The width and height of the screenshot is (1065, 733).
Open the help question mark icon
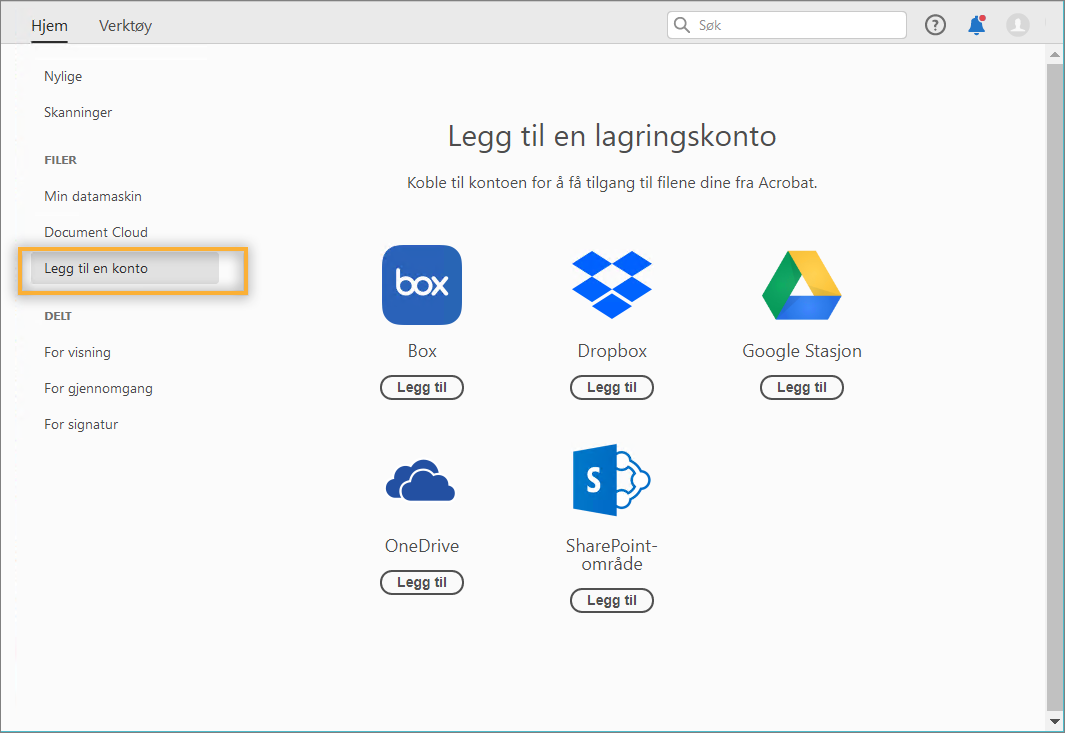coord(935,25)
